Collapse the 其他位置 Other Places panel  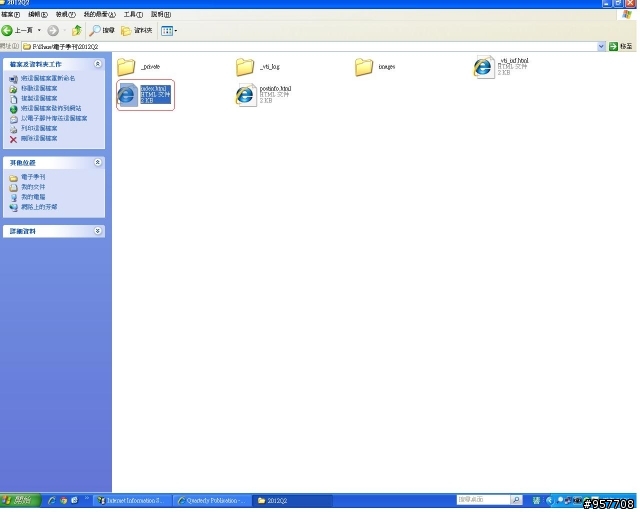[98, 163]
